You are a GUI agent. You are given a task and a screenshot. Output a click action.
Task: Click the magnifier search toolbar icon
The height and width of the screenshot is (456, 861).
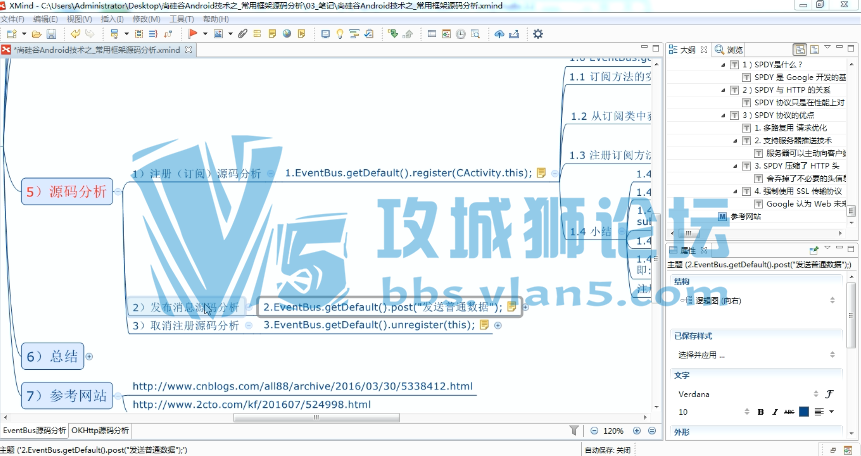(x=476, y=34)
